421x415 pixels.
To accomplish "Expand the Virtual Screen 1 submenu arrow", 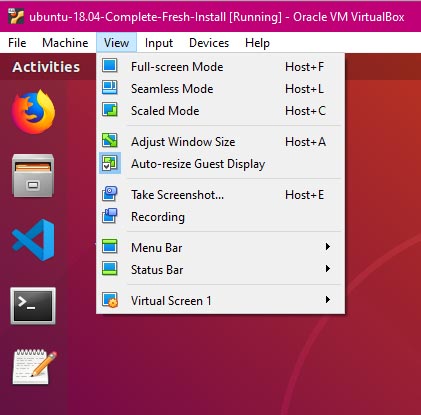I will (328, 300).
